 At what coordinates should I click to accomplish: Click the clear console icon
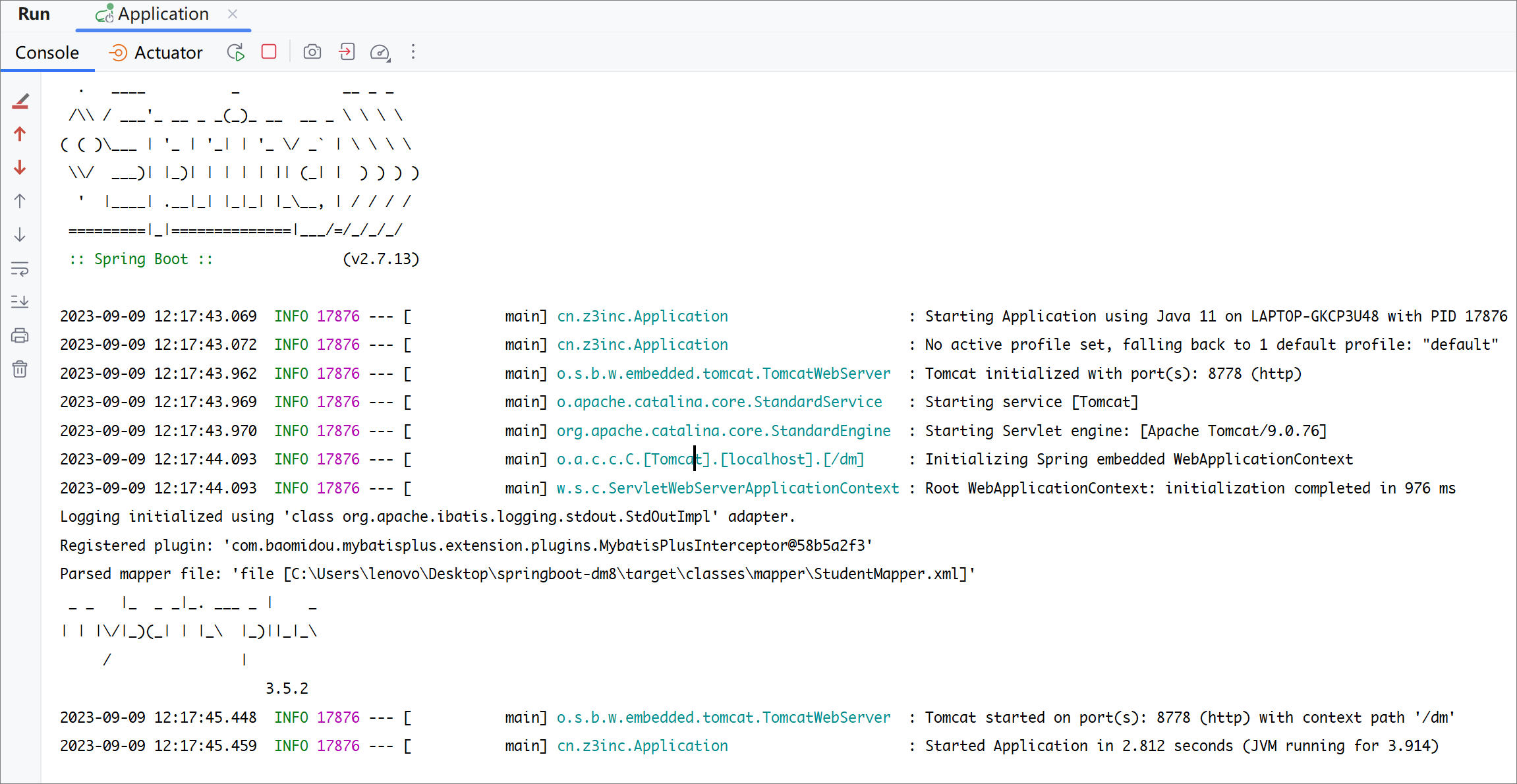[x=22, y=369]
